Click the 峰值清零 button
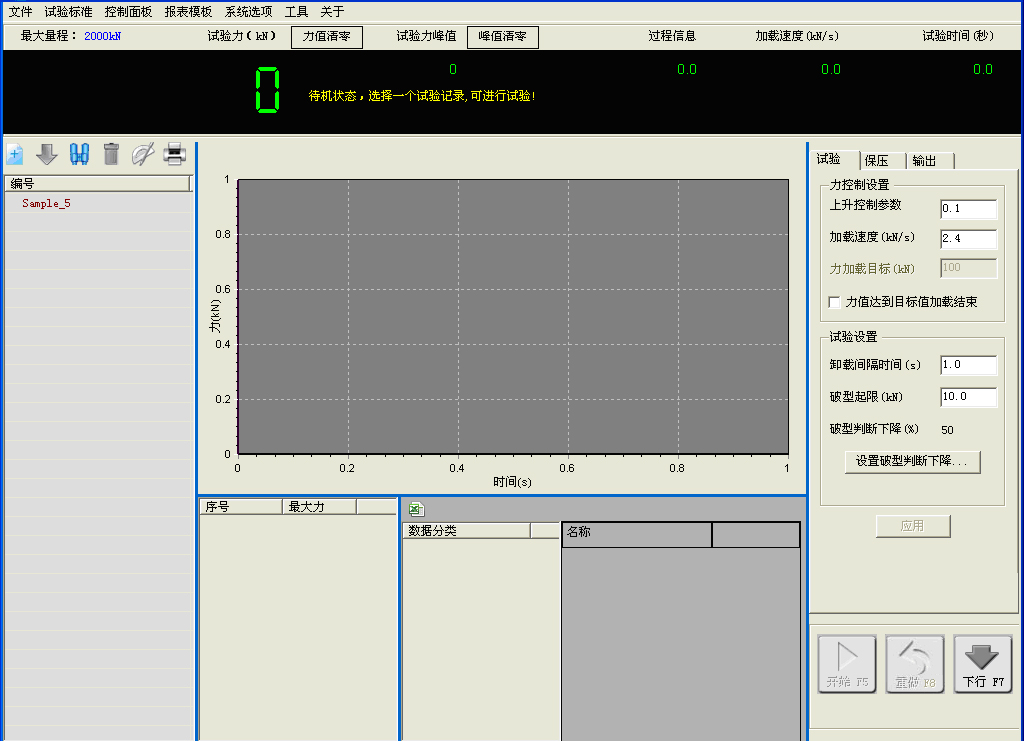 pyautogui.click(x=502, y=37)
